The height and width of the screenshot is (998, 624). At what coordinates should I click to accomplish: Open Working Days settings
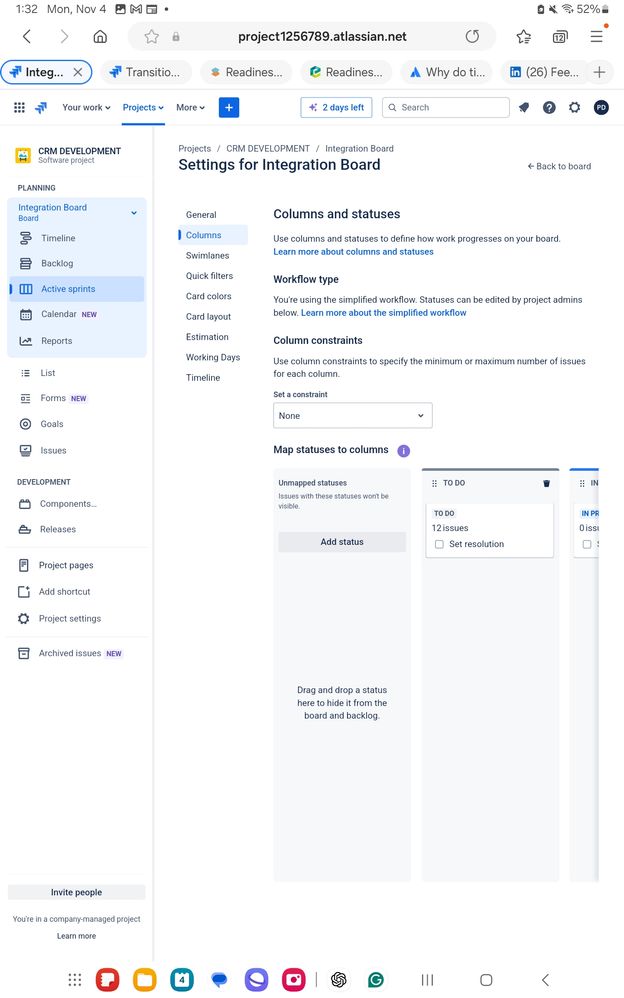(213, 358)
